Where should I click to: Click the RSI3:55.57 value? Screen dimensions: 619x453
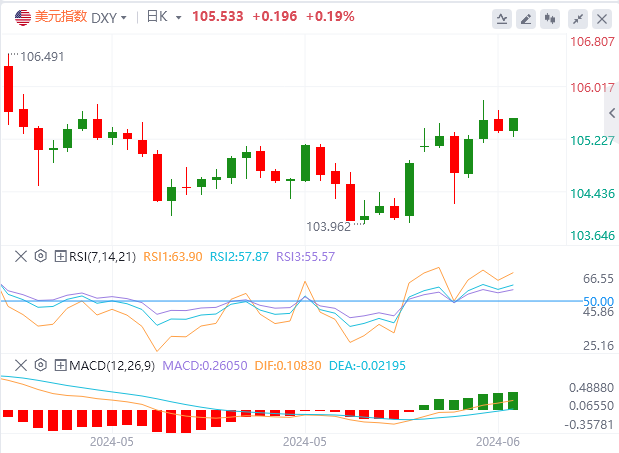coord(305,257)
